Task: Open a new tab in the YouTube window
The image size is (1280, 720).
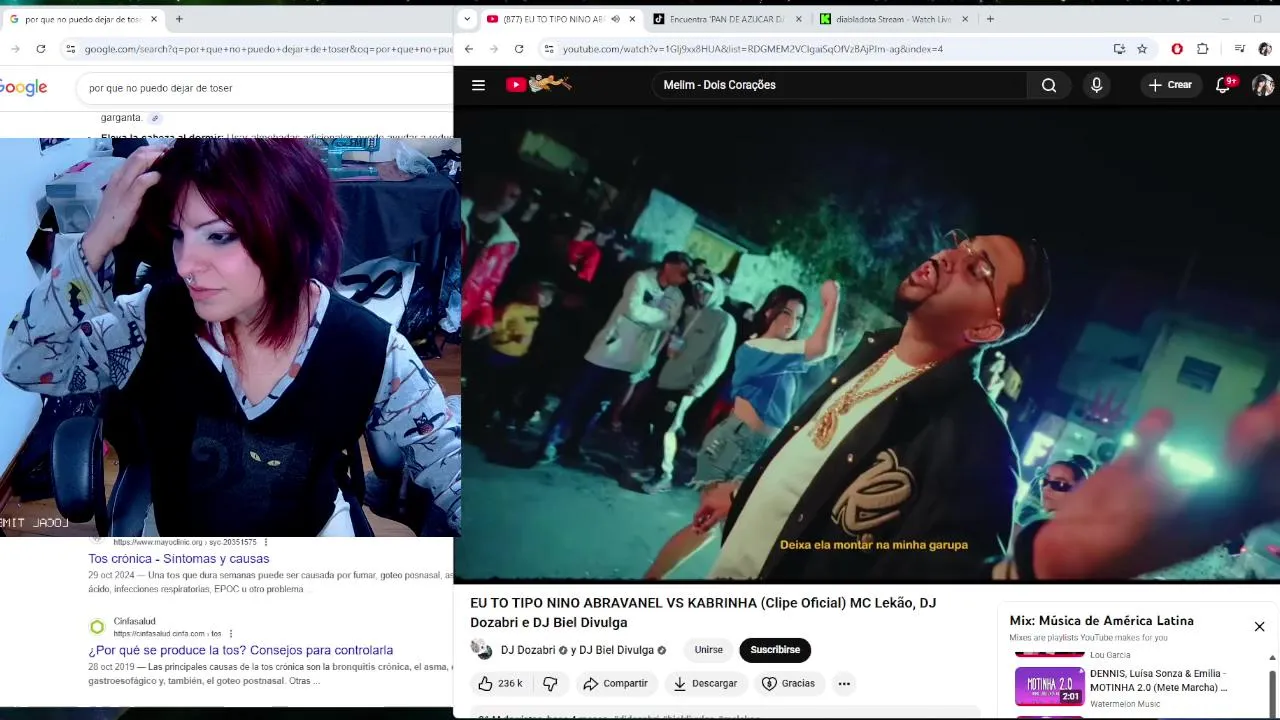Action: [x=990, y=19]
